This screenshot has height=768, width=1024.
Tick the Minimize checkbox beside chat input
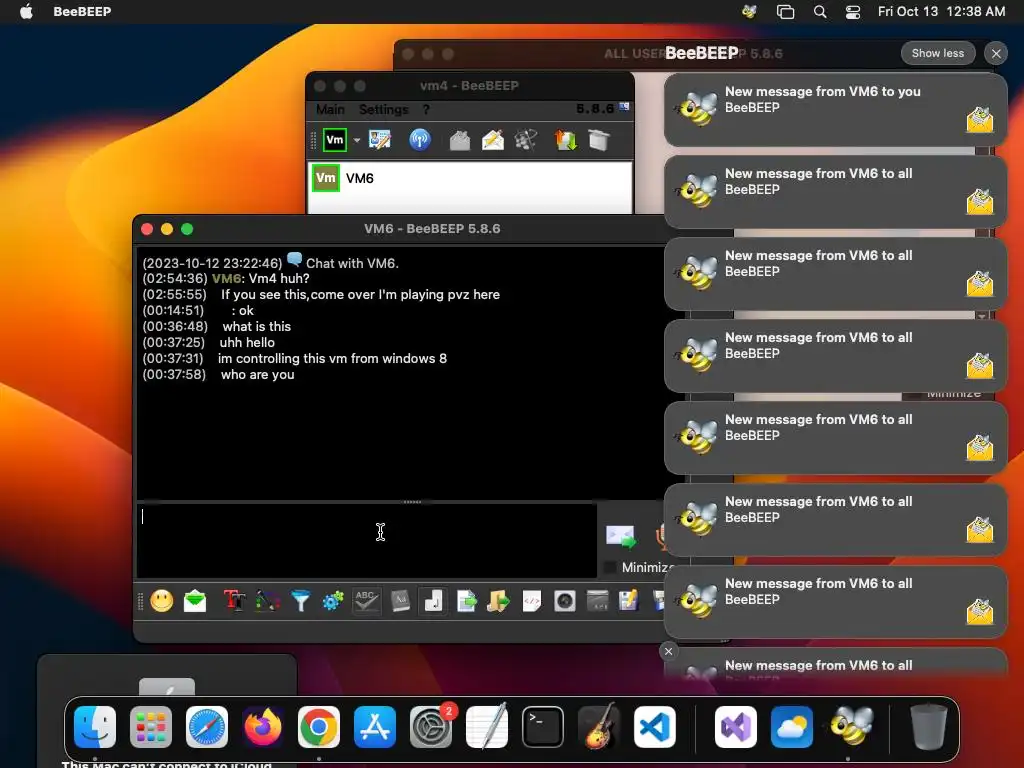[610, 567]
